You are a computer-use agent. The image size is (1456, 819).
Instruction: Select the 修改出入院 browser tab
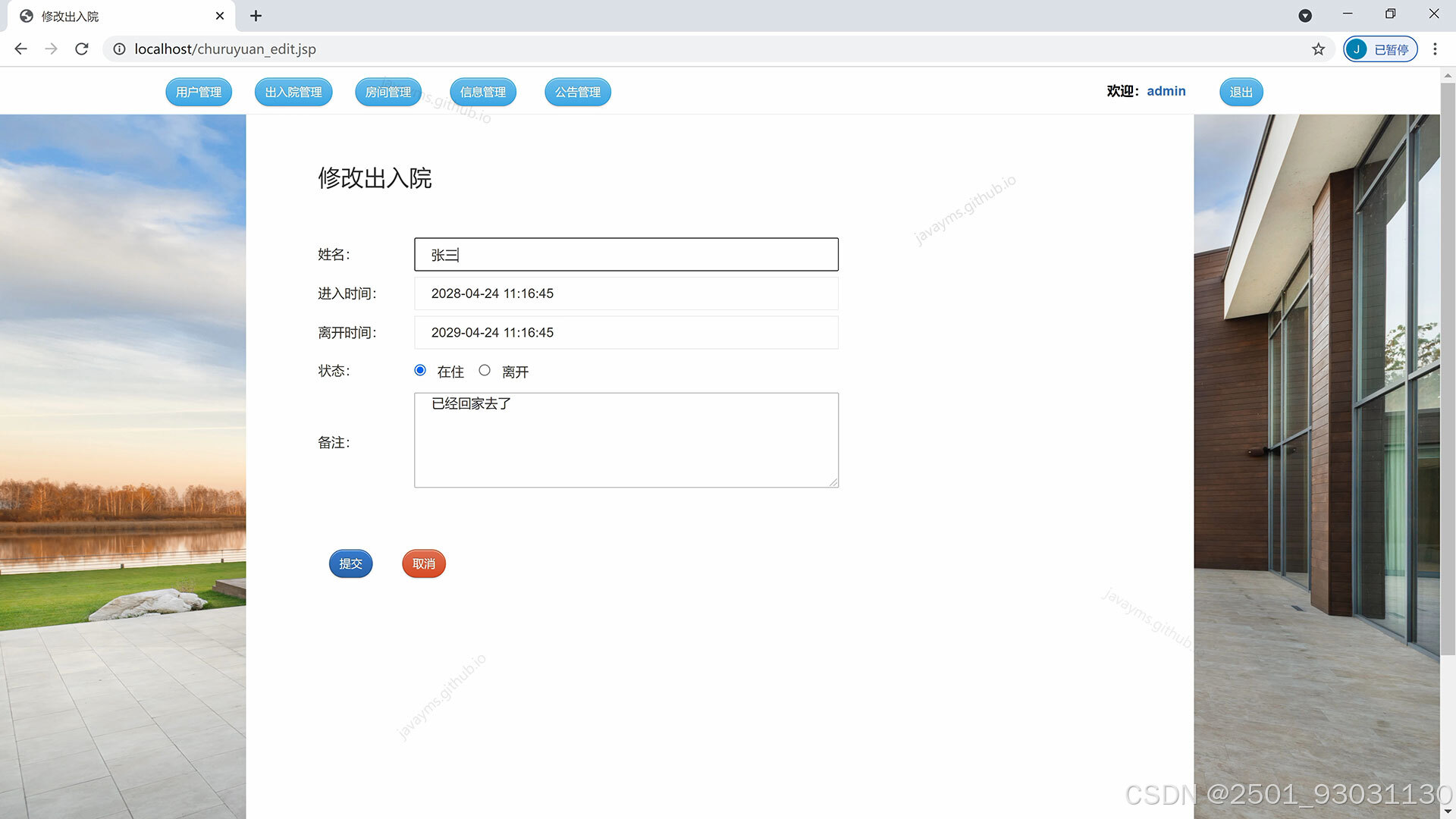121,16
